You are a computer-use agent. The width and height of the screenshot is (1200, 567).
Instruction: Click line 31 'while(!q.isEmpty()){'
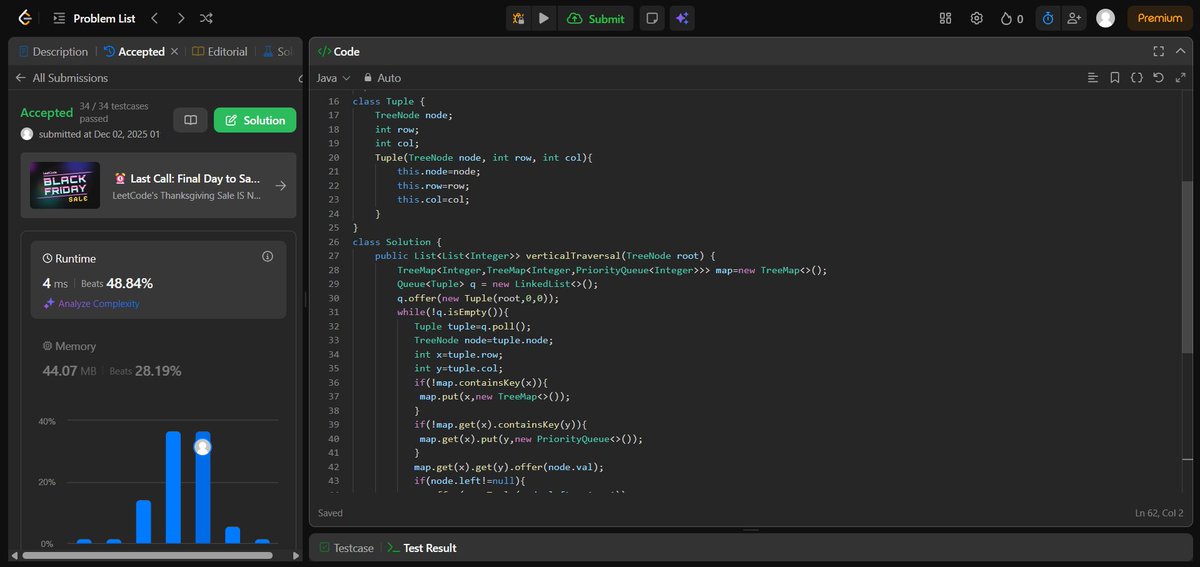(451, 312)
